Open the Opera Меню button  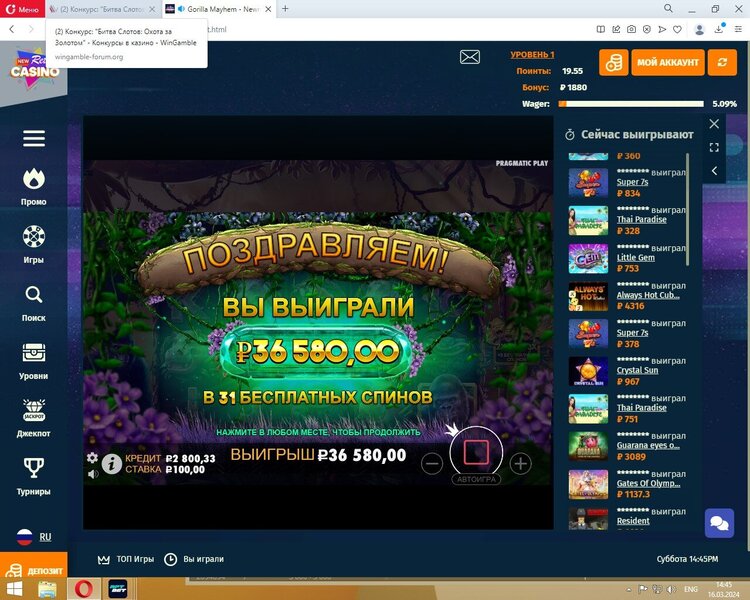coord(22,9)
